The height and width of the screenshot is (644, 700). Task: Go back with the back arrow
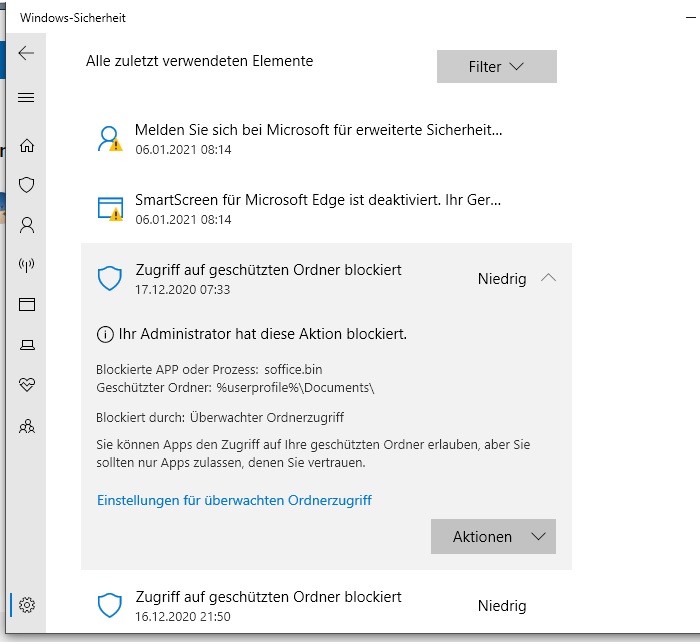click(26, 53)
